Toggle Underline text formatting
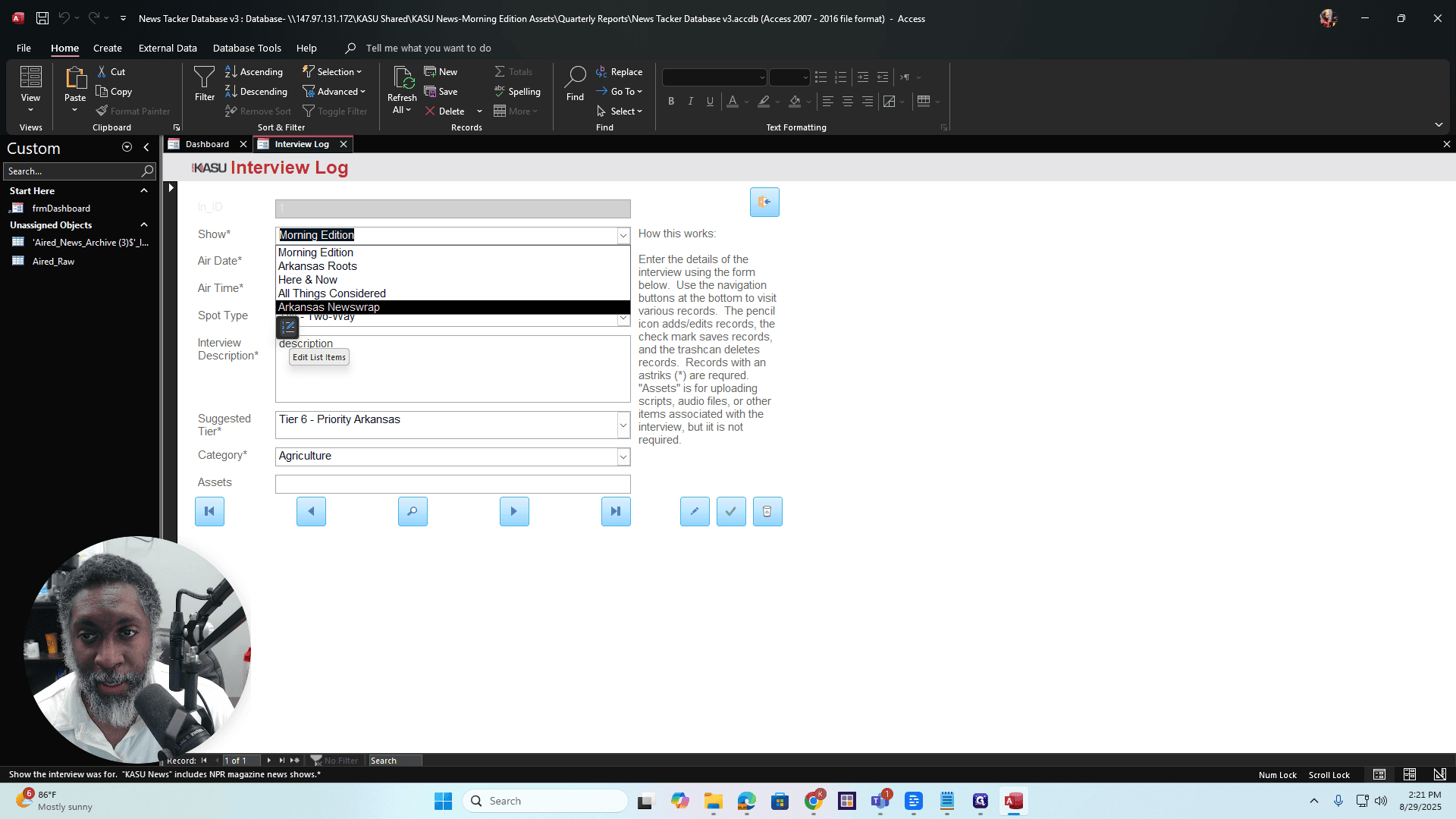1456x819 pixels. coord(711,101)
